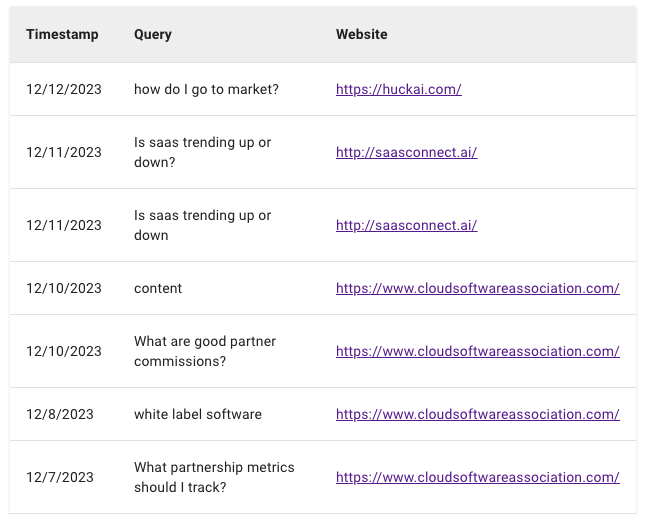This screenshot has width=646, height=515.
Task: Select the "white label software" query text
Action: pyautogui.click(x=198, y=414)
